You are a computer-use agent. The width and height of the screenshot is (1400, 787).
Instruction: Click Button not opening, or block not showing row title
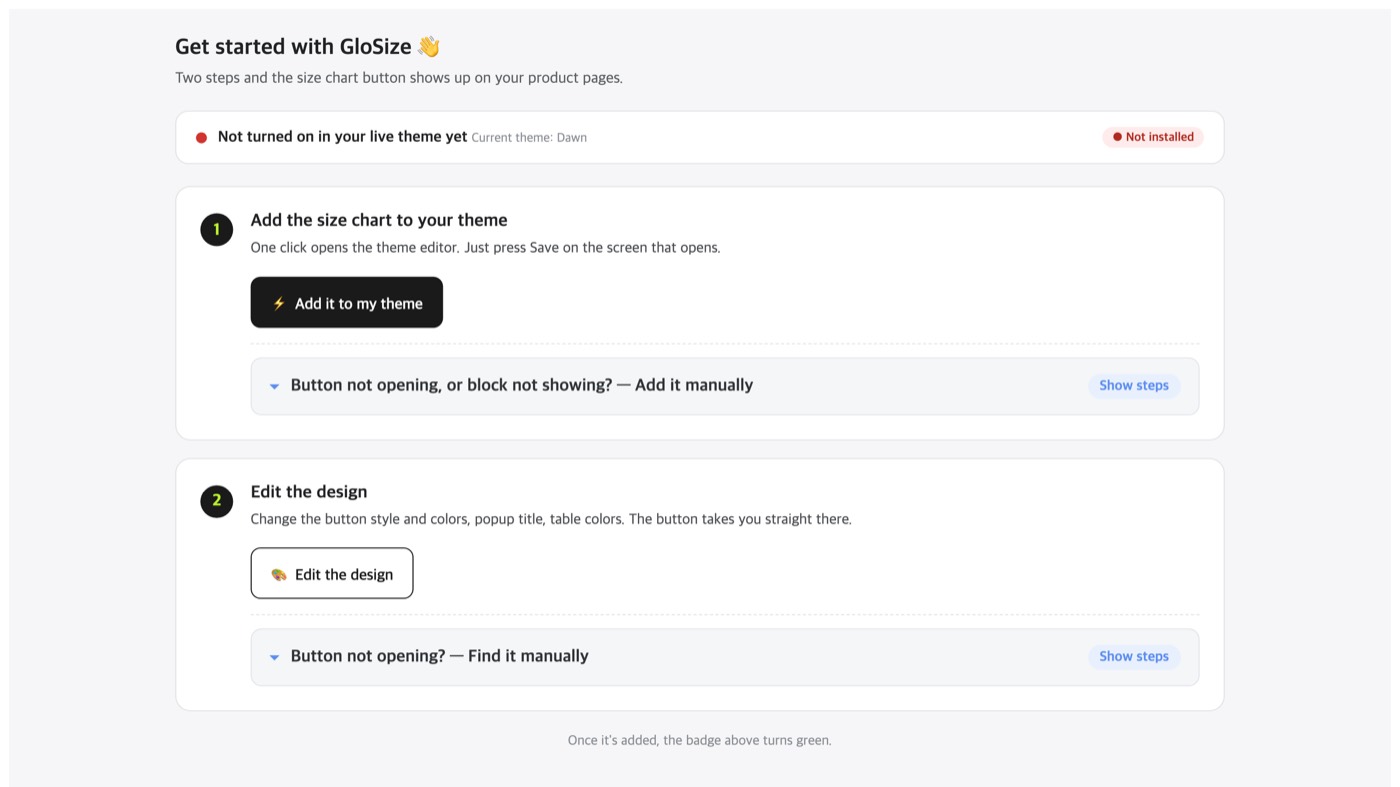pos(522,385)
